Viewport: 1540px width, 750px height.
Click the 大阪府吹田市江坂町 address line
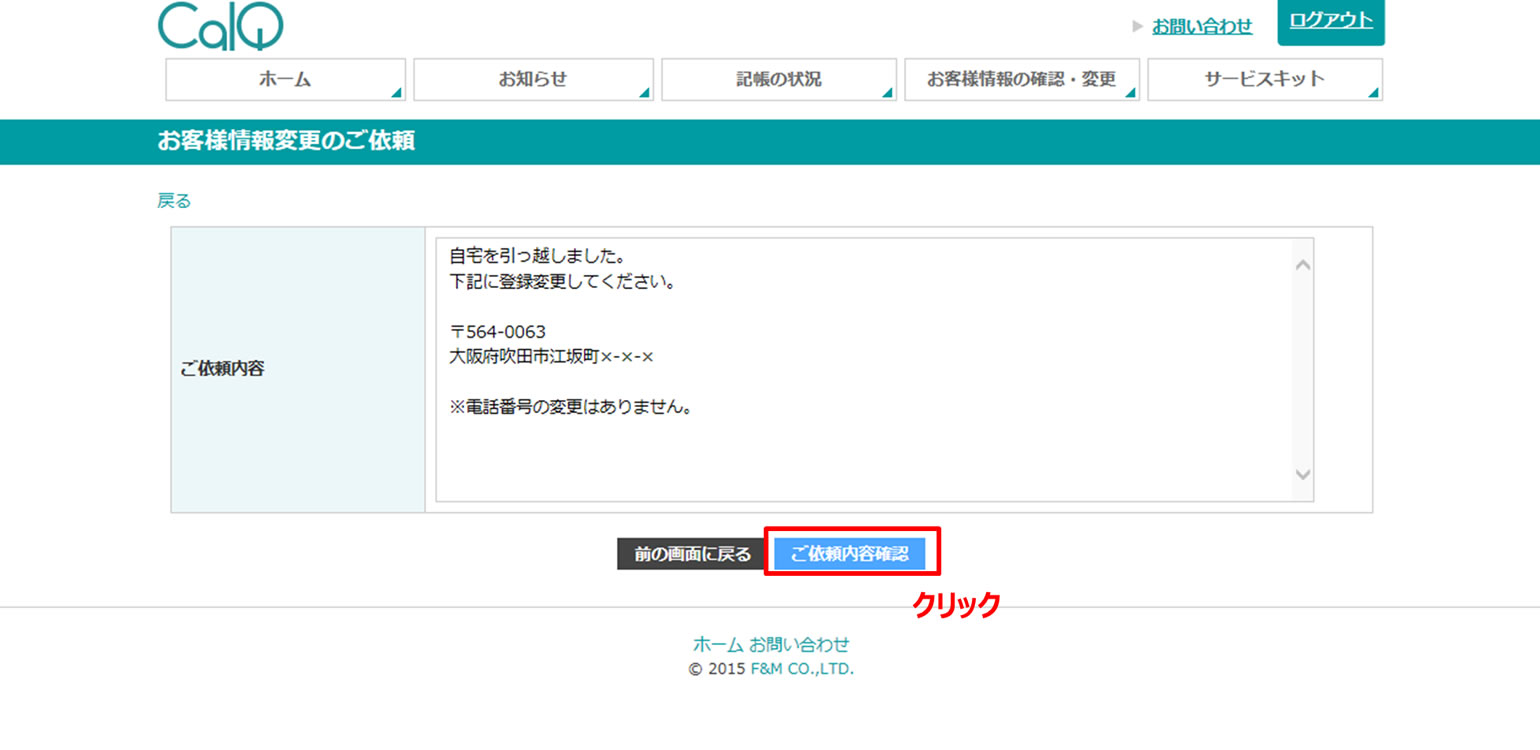(551, 357)
